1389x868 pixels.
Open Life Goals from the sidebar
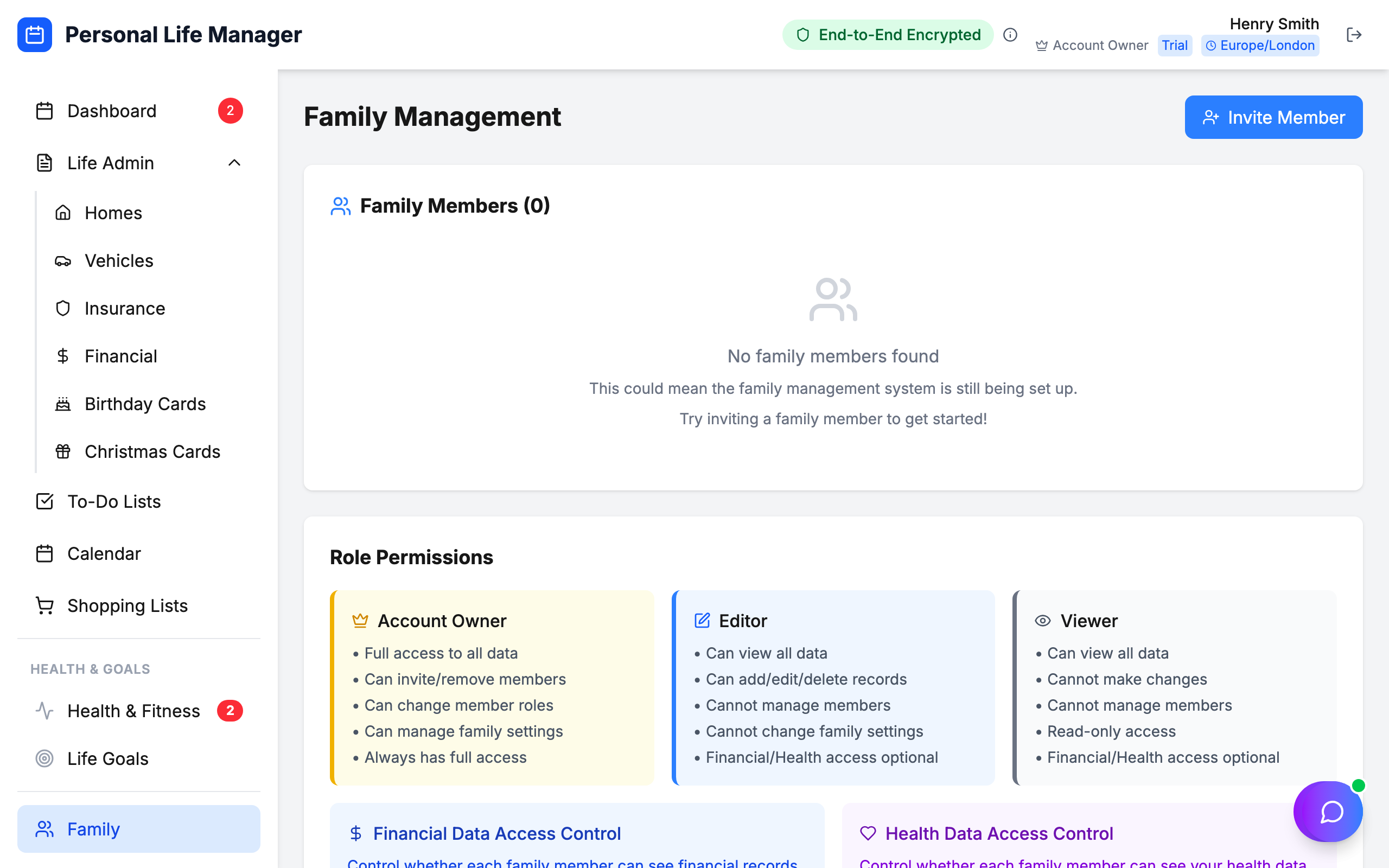(107, 758)
